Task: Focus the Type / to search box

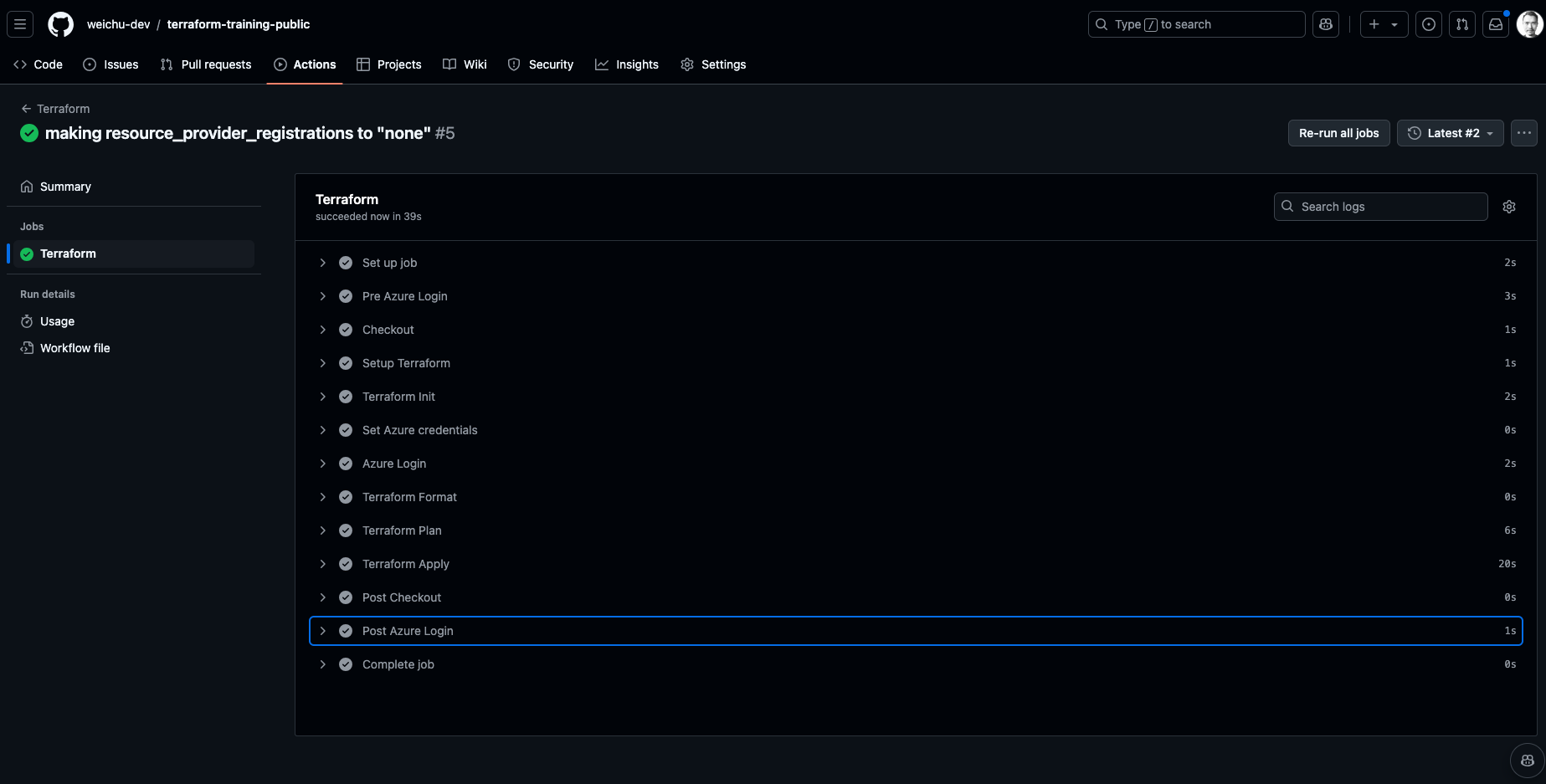Action: 1196,24
